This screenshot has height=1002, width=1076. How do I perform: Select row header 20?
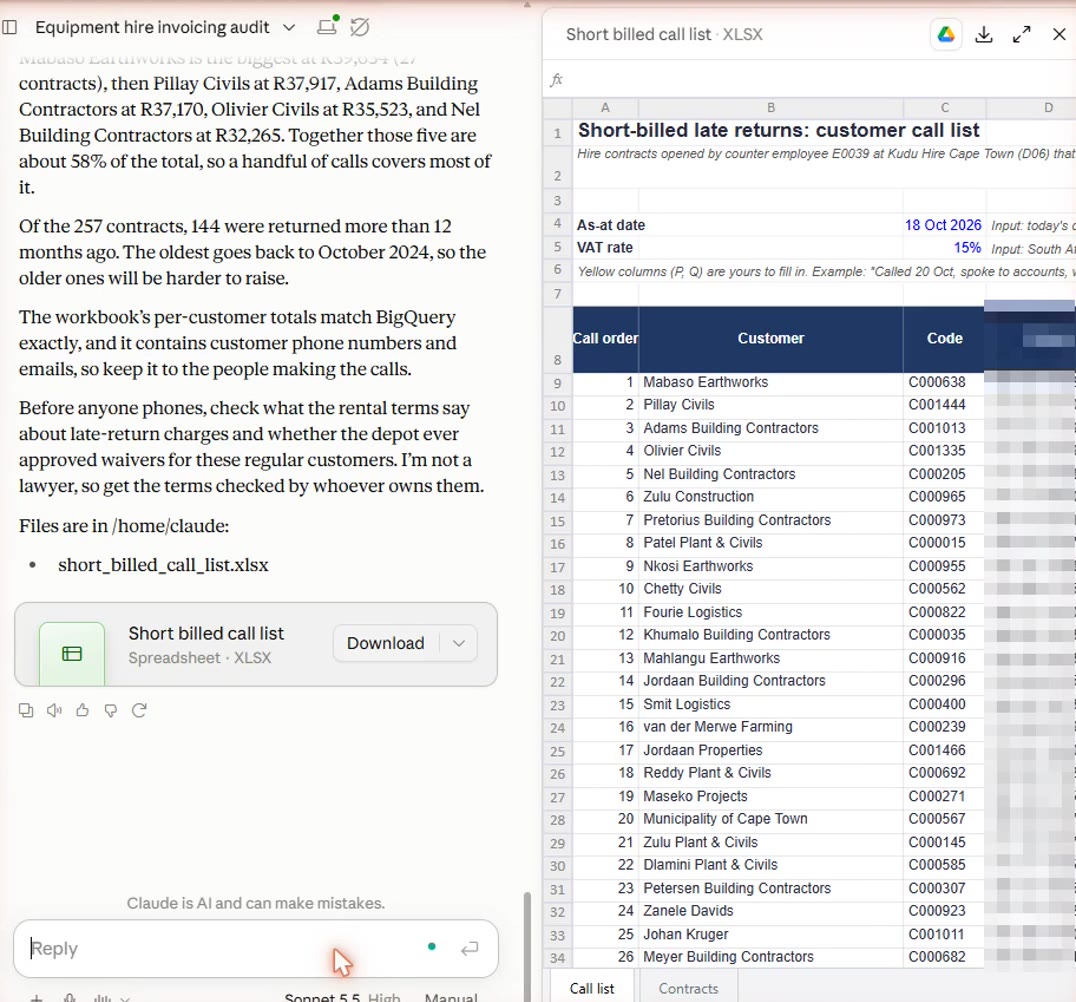pyautogui.click(x=557, y=636)
